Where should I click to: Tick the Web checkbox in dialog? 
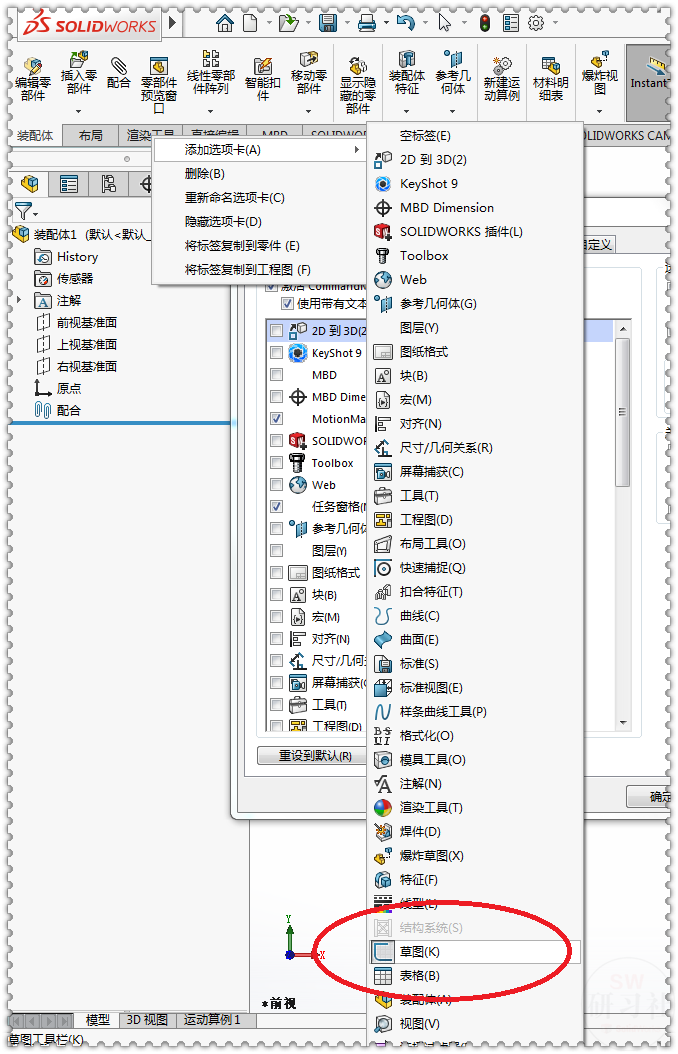coord(276,485)
